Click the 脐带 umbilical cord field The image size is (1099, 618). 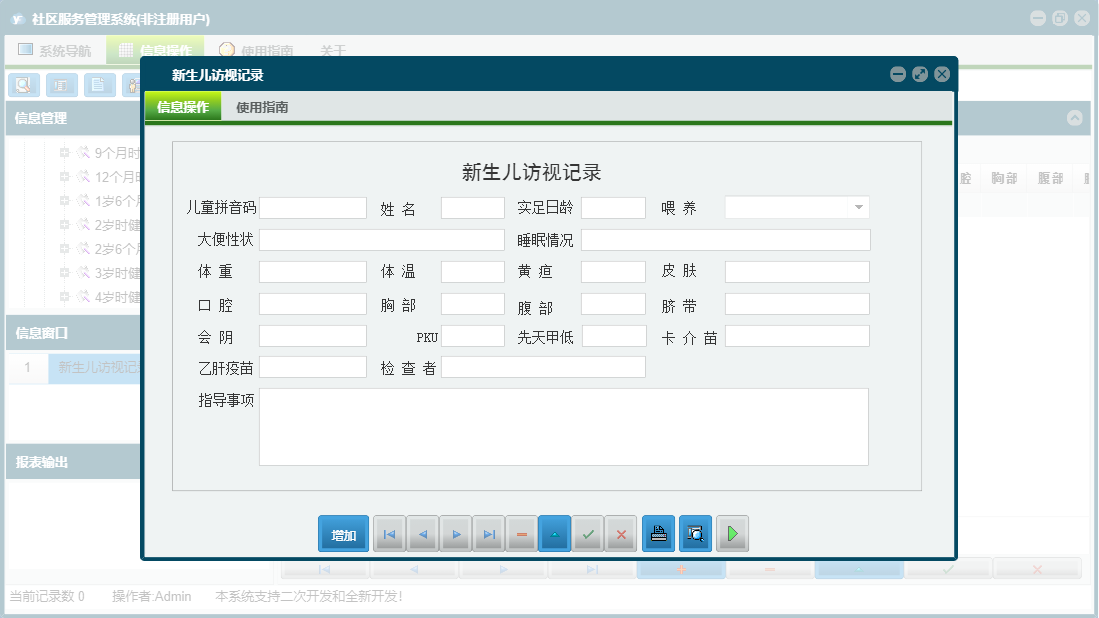coord(797,304)
